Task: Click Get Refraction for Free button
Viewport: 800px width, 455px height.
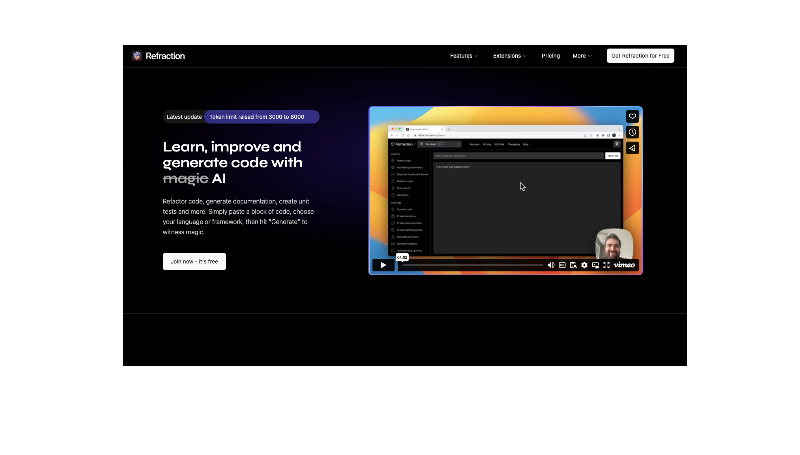Action: pos(640,56)
